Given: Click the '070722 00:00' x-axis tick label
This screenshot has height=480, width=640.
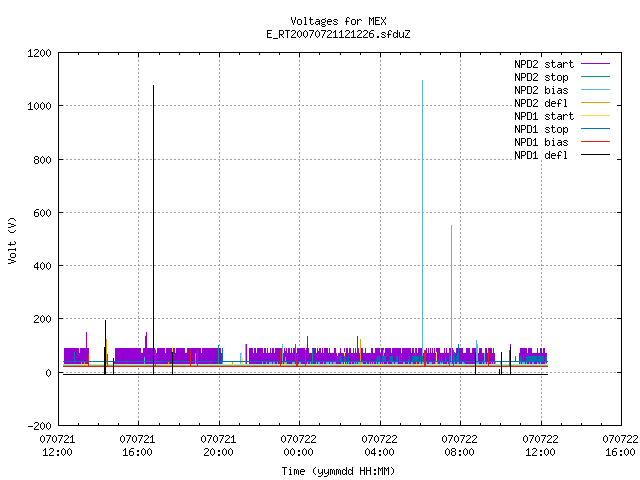Looking at the screenshot, I should (x=298, y=446).
